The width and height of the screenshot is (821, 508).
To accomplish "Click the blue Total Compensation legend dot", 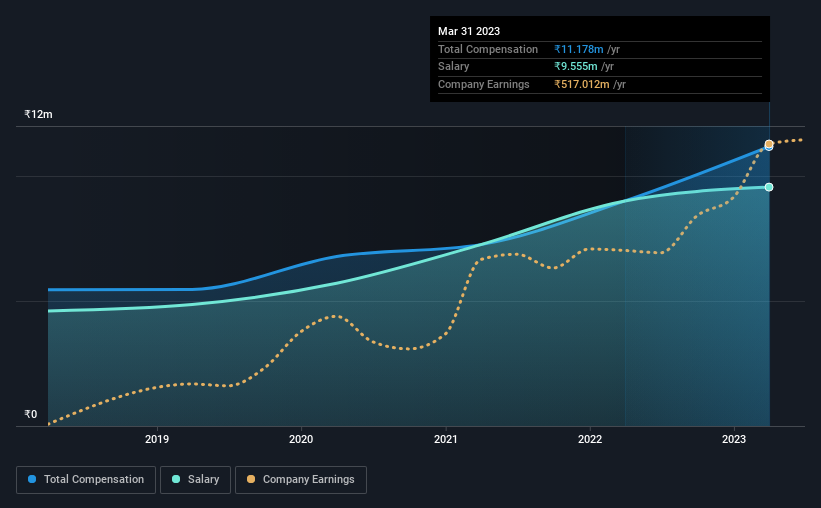I will (32, 479).
